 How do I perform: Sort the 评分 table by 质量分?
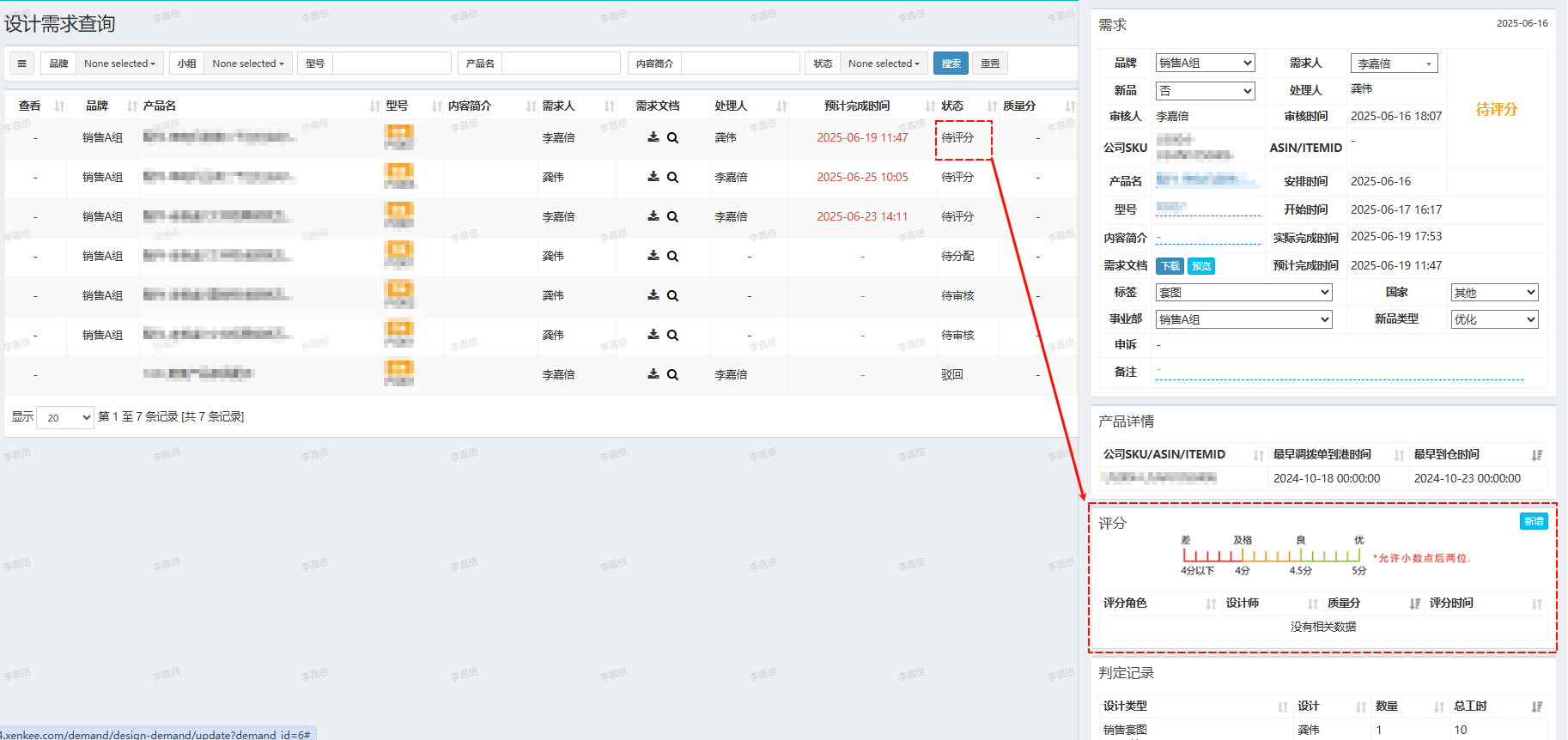click(1414, 604)
